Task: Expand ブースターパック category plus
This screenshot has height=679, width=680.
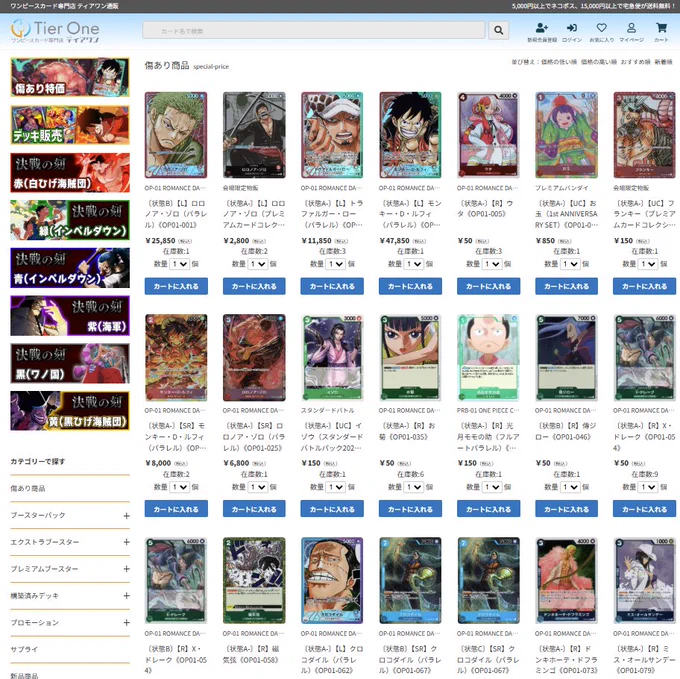Action: tap(126, 516)
